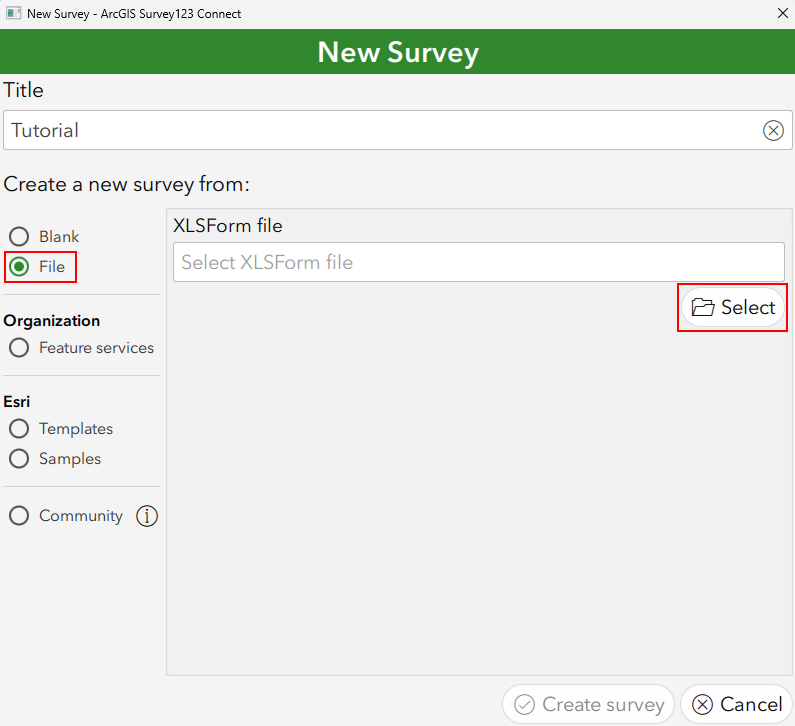
Task: Click the Community info icon
Action: [147, 516]
